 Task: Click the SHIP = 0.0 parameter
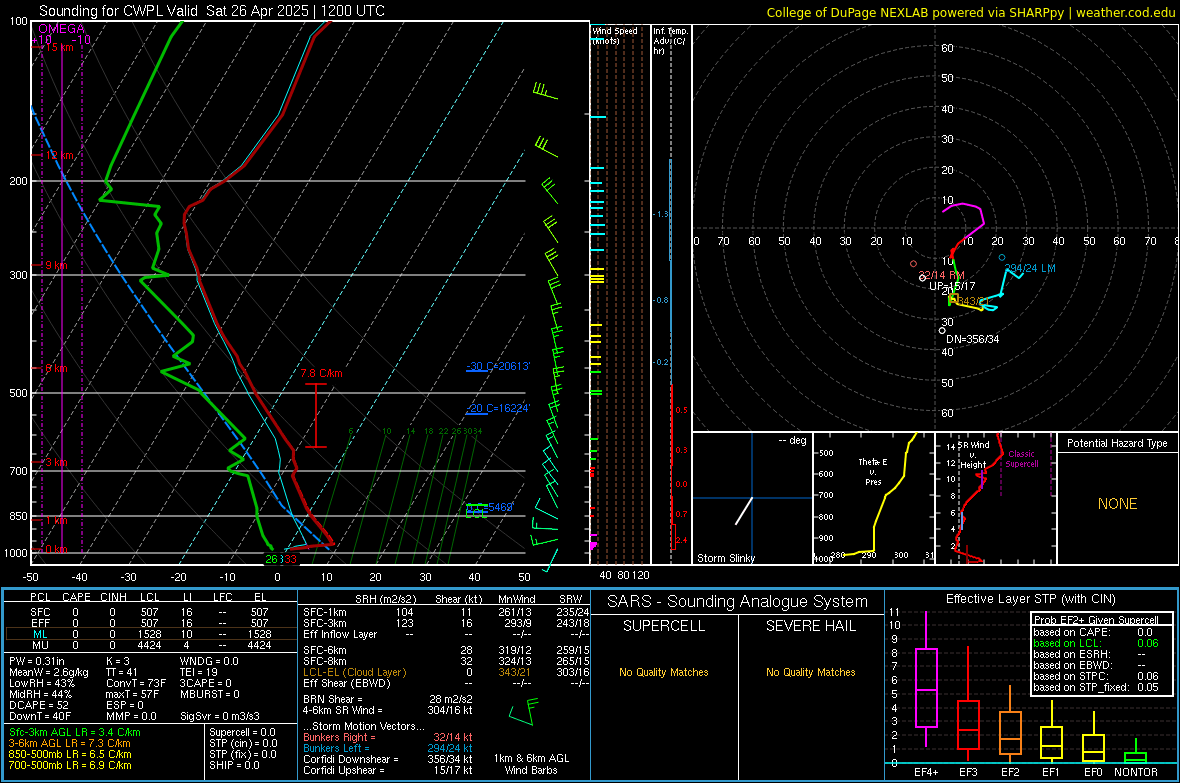click(234, 765)
